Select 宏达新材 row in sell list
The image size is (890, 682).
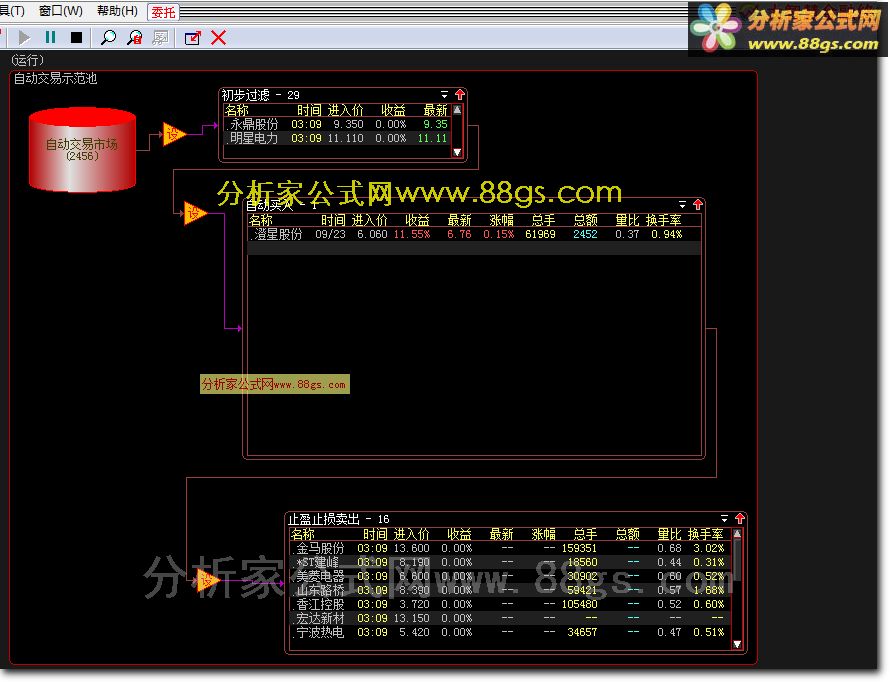click(511, 618)
